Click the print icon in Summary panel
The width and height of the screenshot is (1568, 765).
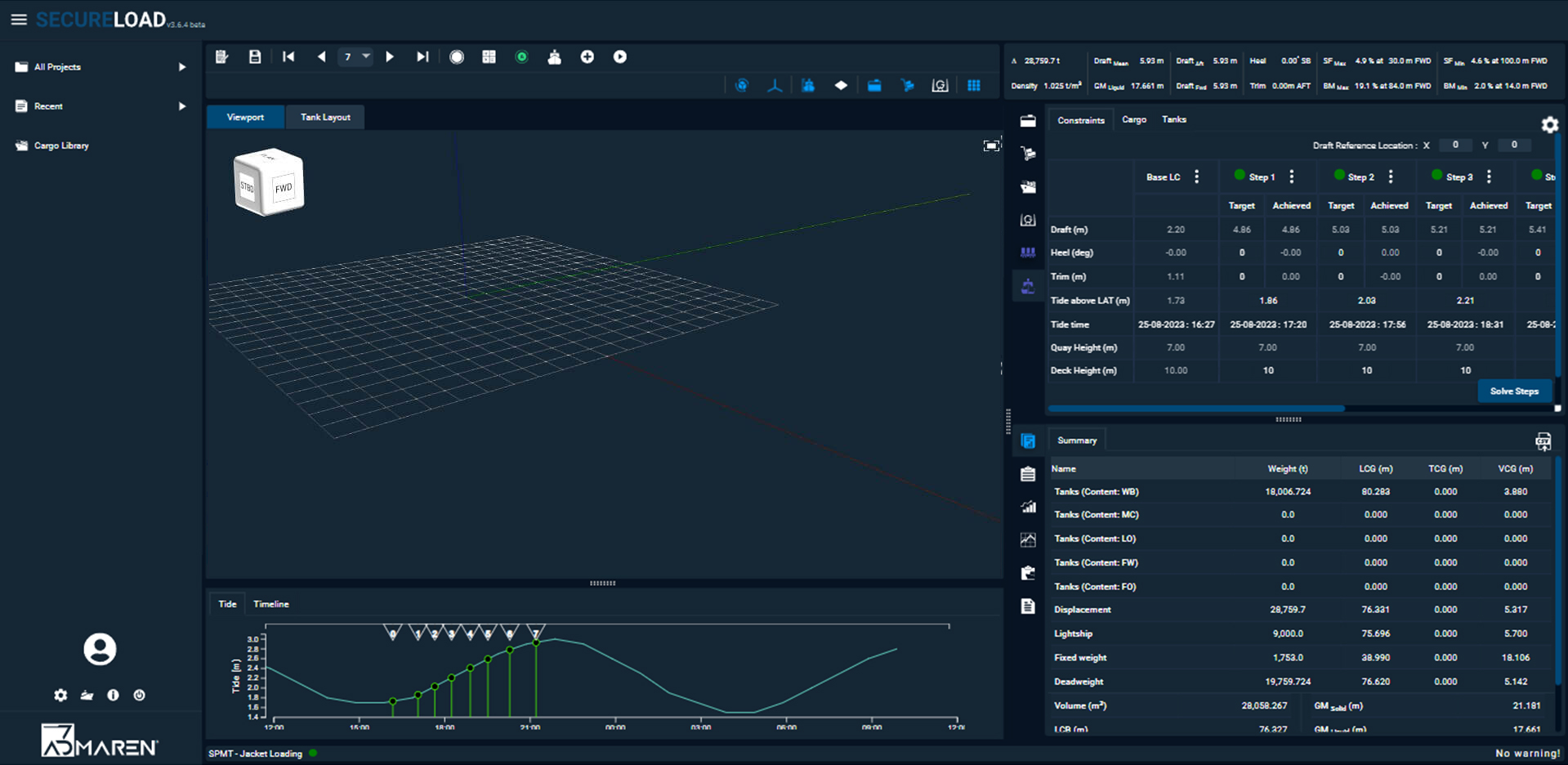point(1543,441)
